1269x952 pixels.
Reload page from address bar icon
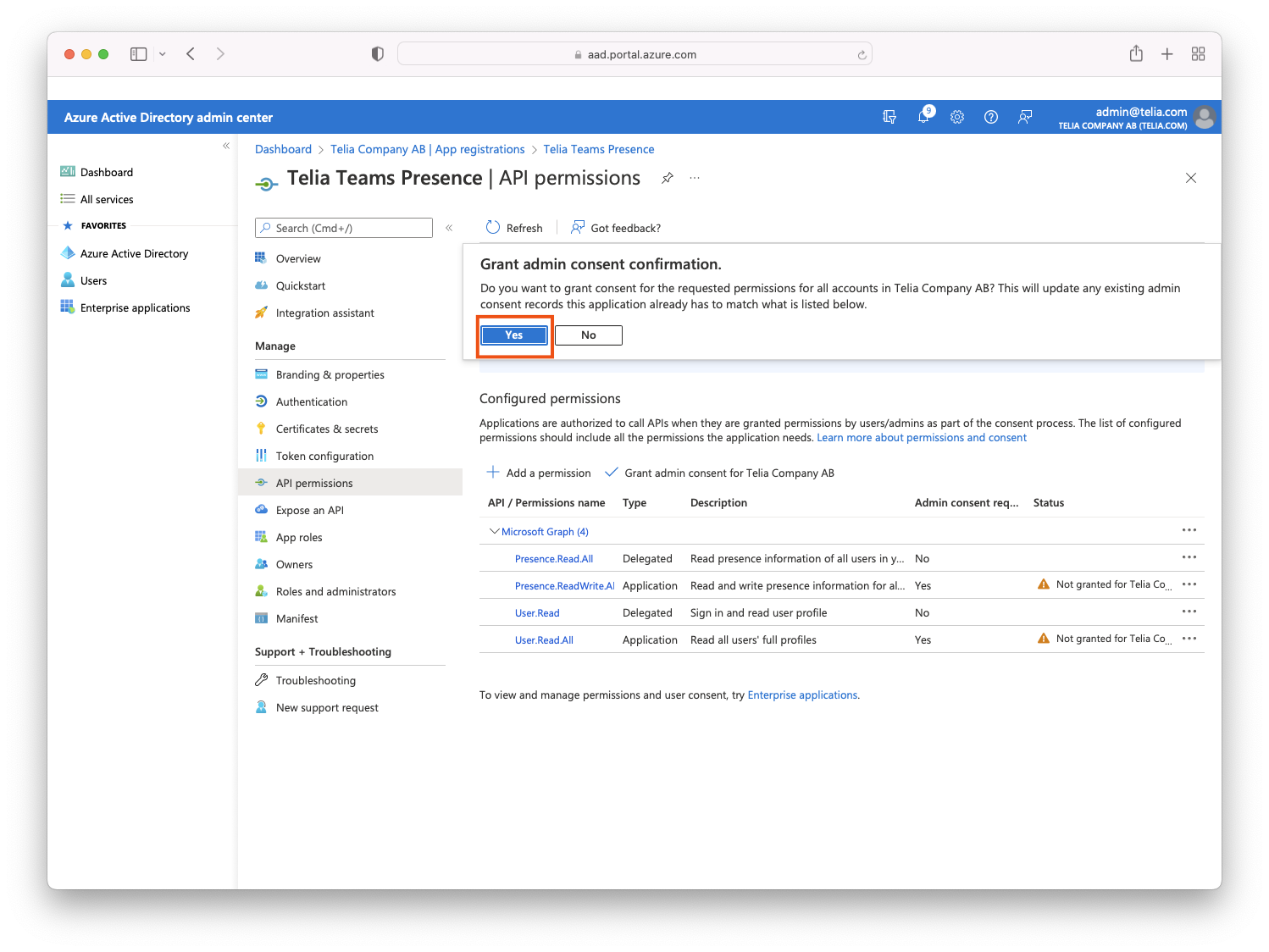tap(862, 55)
